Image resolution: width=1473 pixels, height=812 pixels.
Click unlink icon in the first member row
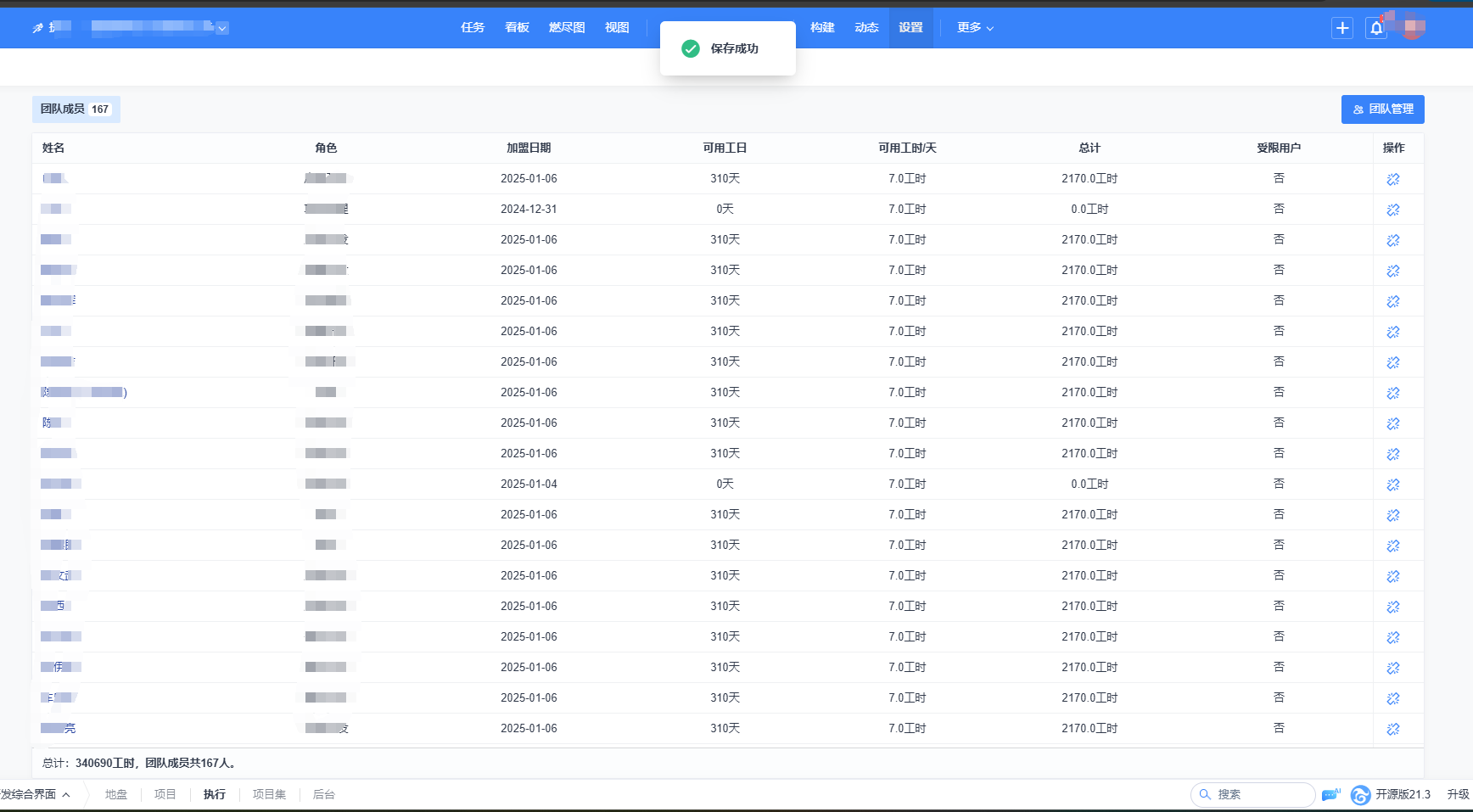pyautogui.click(x=1392, y=179)
